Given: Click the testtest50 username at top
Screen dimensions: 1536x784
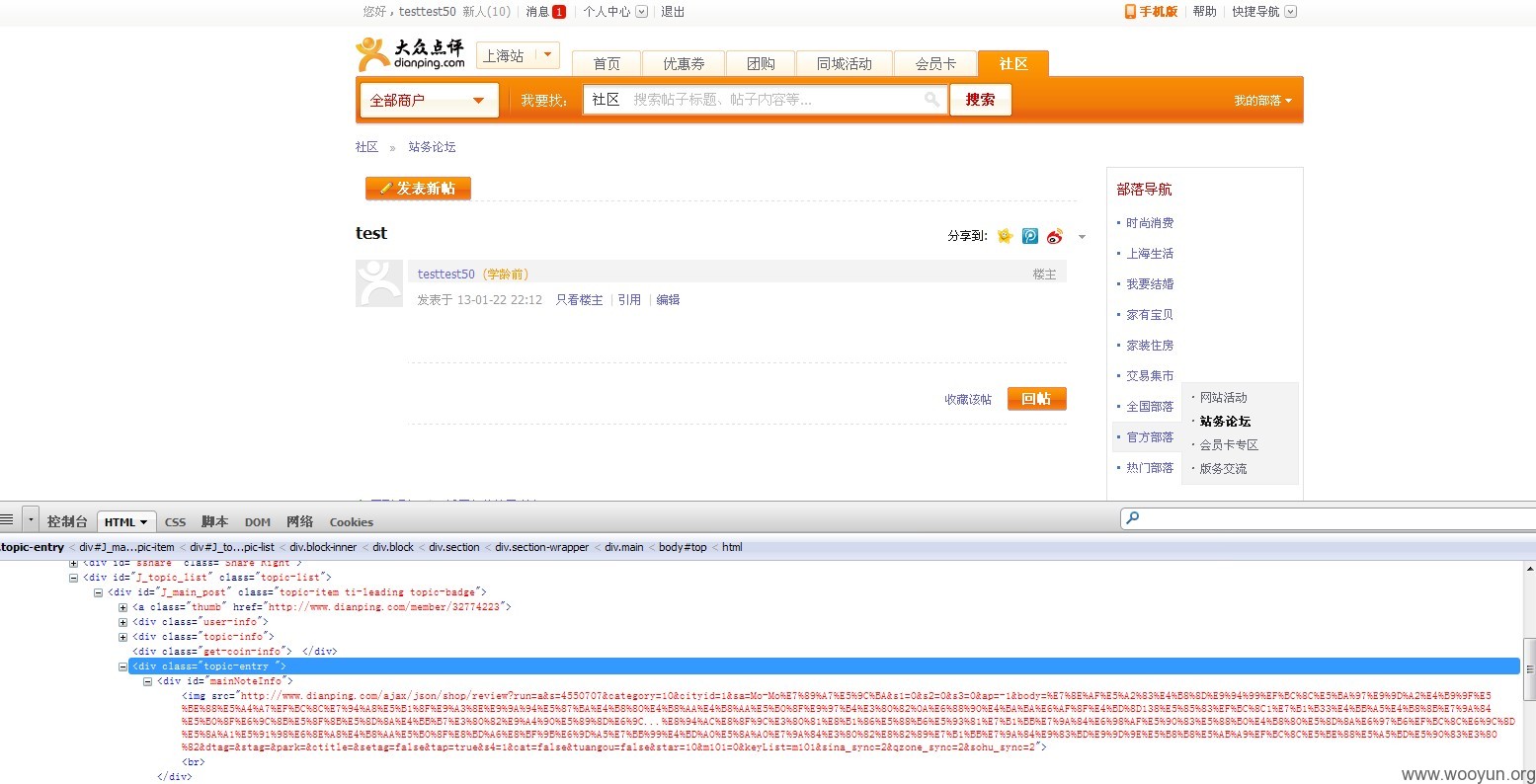Looking at the screenshot, I should [x=428, y=12].
